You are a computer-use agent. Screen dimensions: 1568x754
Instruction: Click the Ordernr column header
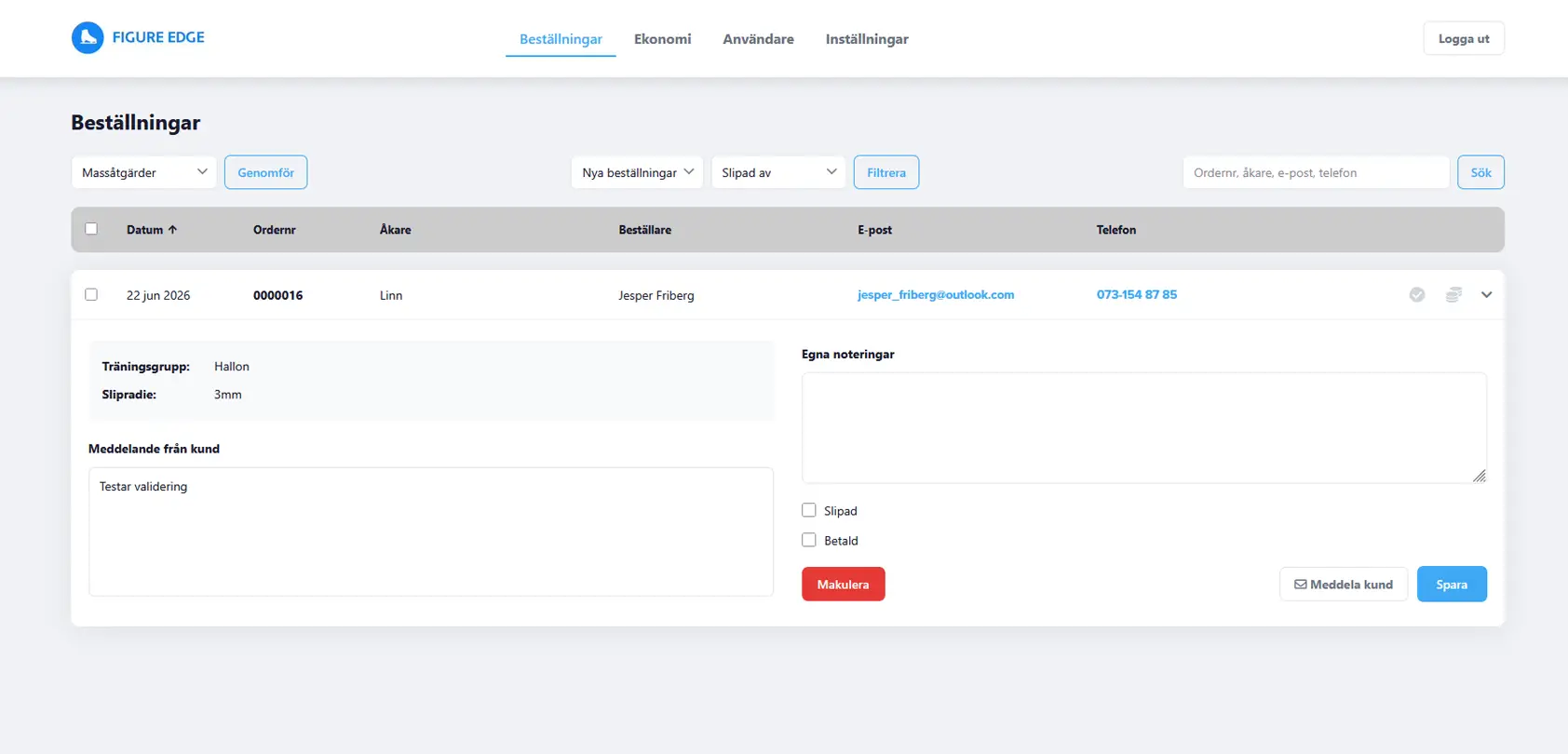tap(275, 230)
